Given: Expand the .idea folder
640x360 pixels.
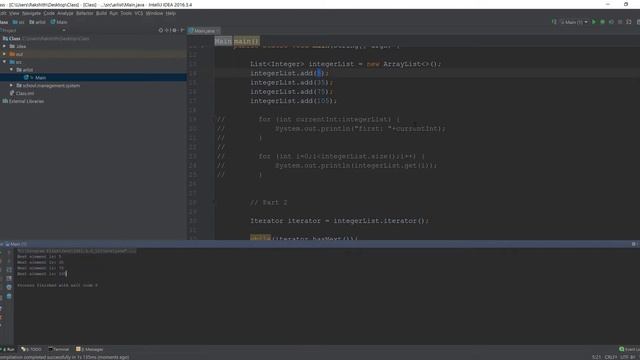Looking at the screenshot, I should pyautogui.click(x=4, y=46).
